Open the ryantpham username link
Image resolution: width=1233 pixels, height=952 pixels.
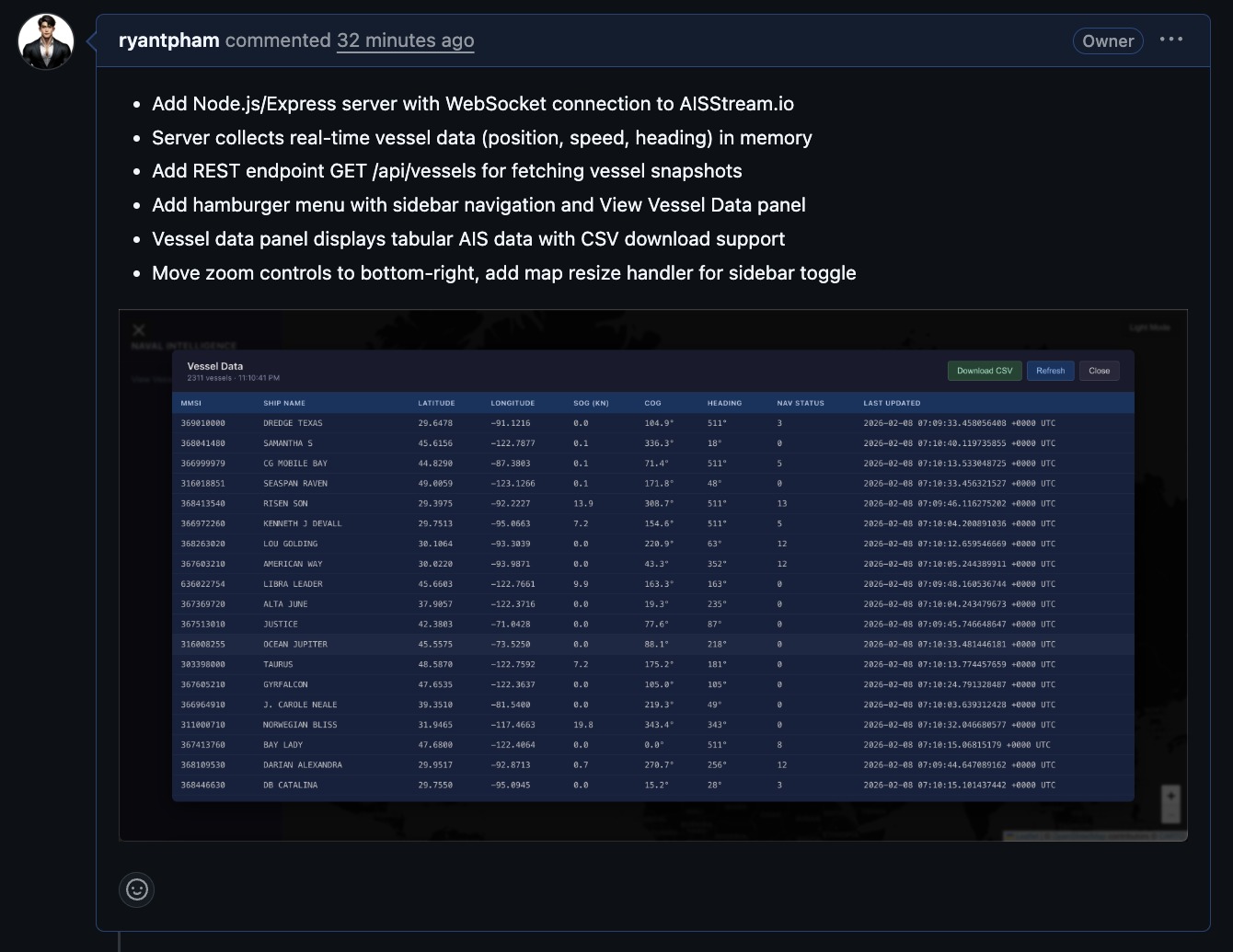[x=169, y=40]
